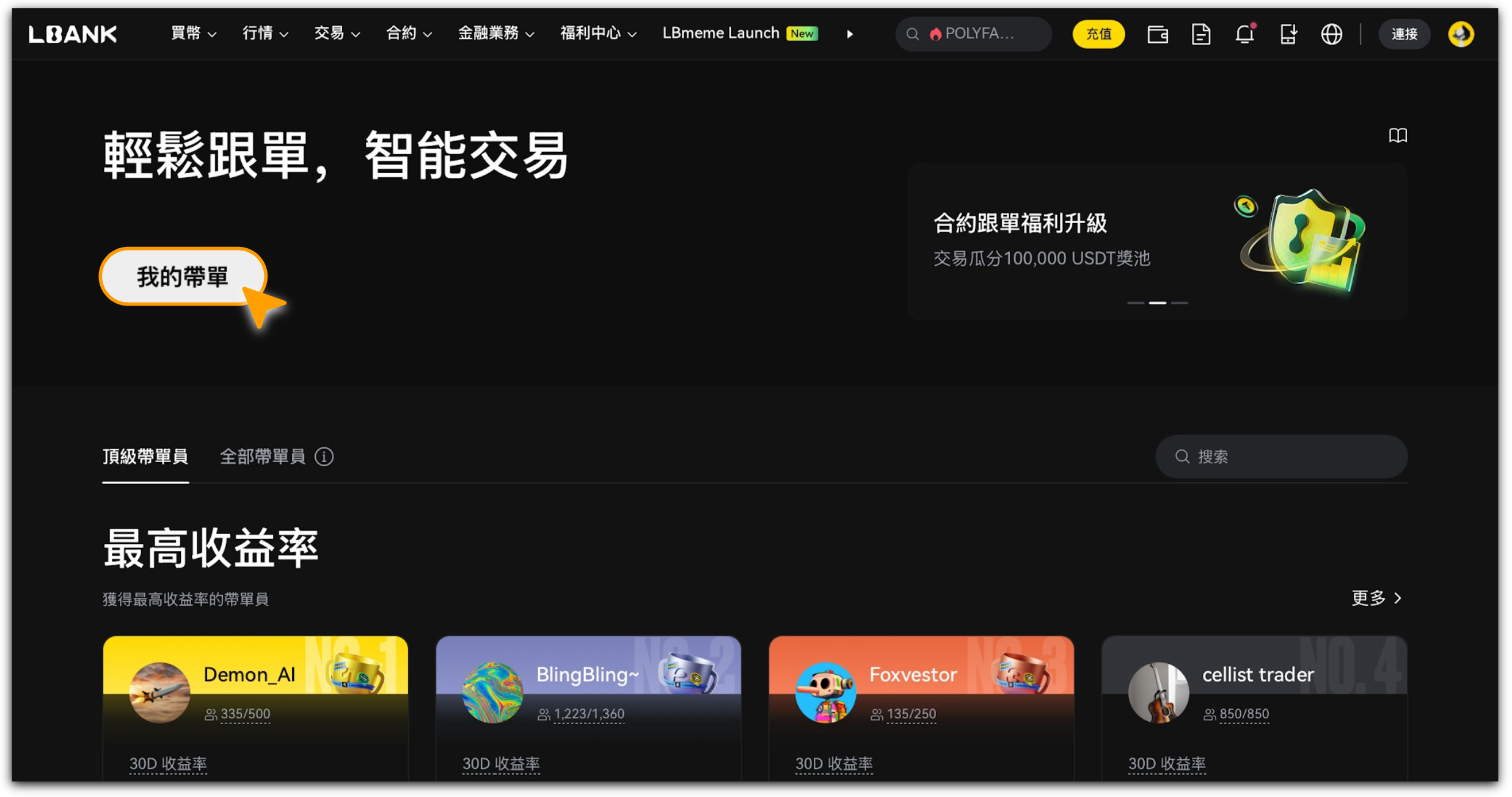This screenshot has height=797, width=1512.
Task: Open the 合約跟單福利升級 promo banner
Action: pos(1157,241)
